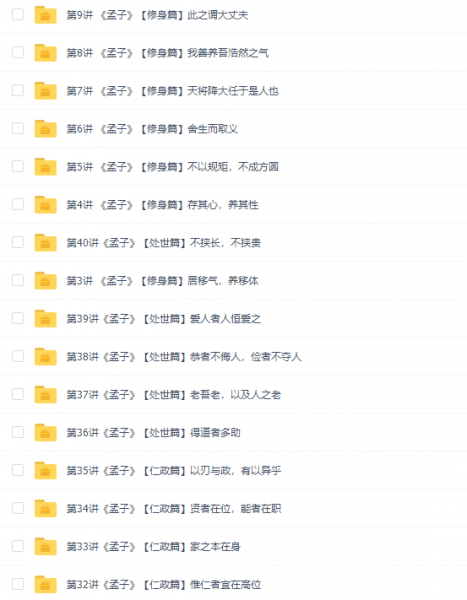Open link 第34讲 贤者在位，能者在职

click(x=174, y=509)
